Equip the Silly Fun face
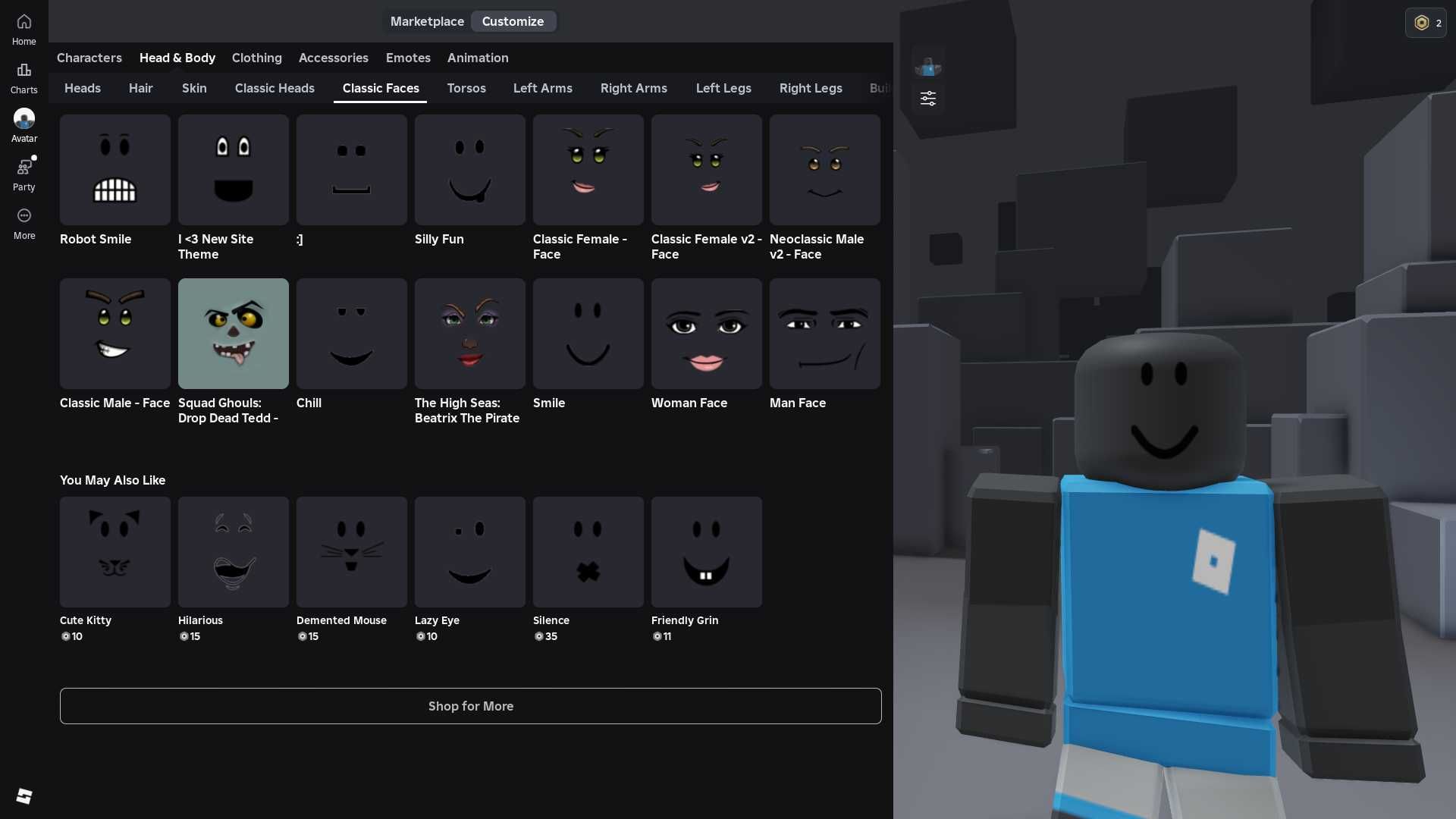This screenshot has height=819, width=1456. pyautogui.click(x=470, y=170)
